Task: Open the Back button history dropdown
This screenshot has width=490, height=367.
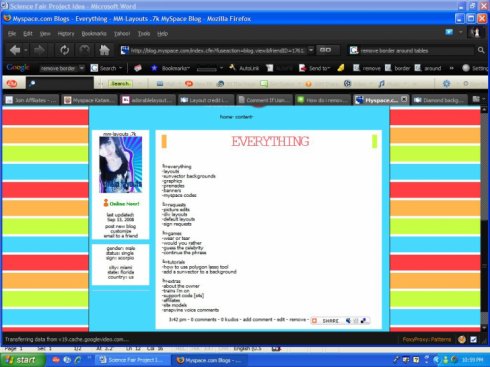Action: (26, 50)
